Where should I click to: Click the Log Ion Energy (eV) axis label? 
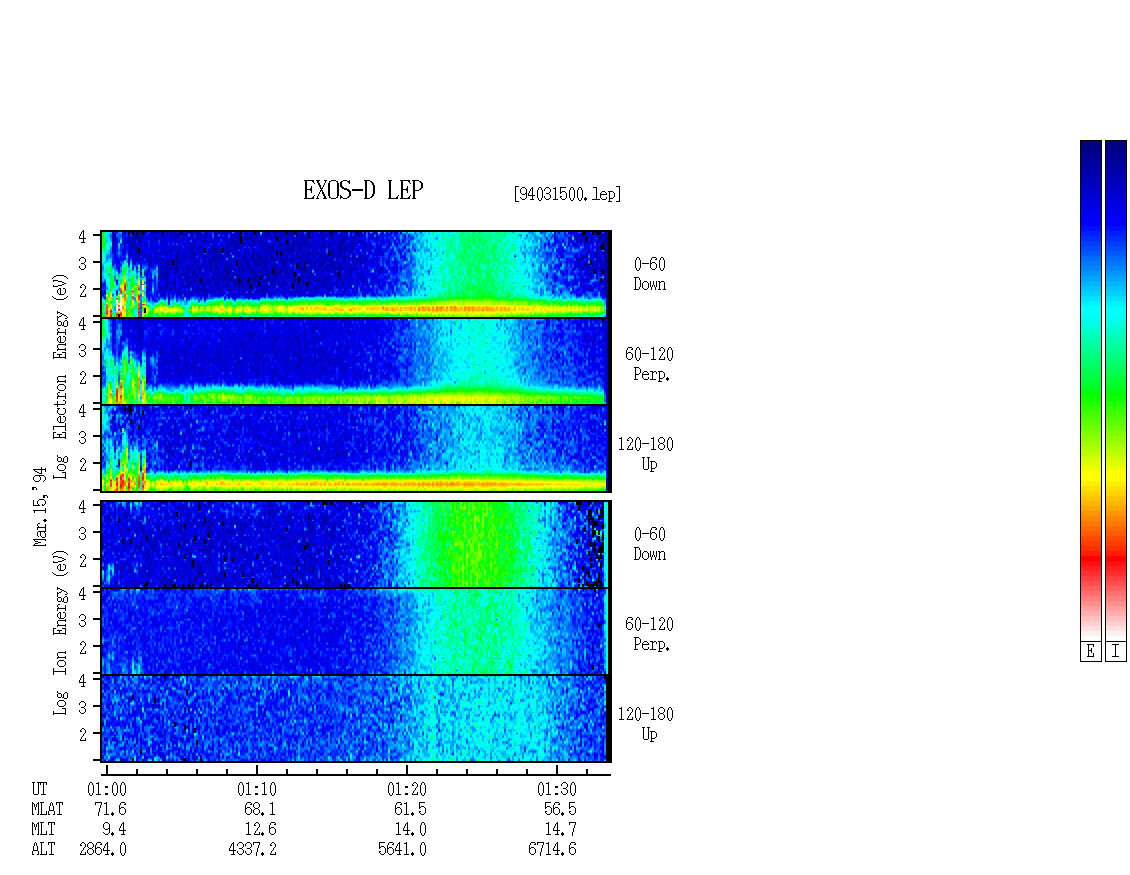pyautogui.click(x=61, y=632)
